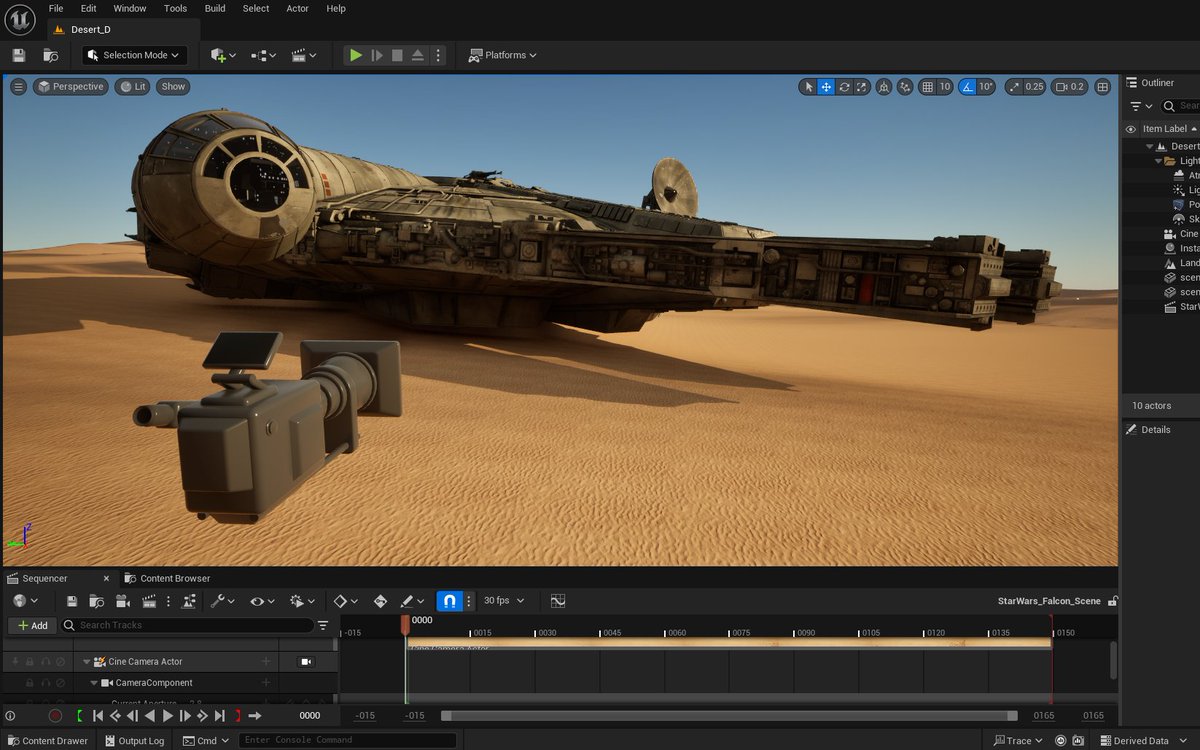Screen dimensions: 1200x750
Task: Click the Stop simulation square button
Action: click(x=397, y=55)
